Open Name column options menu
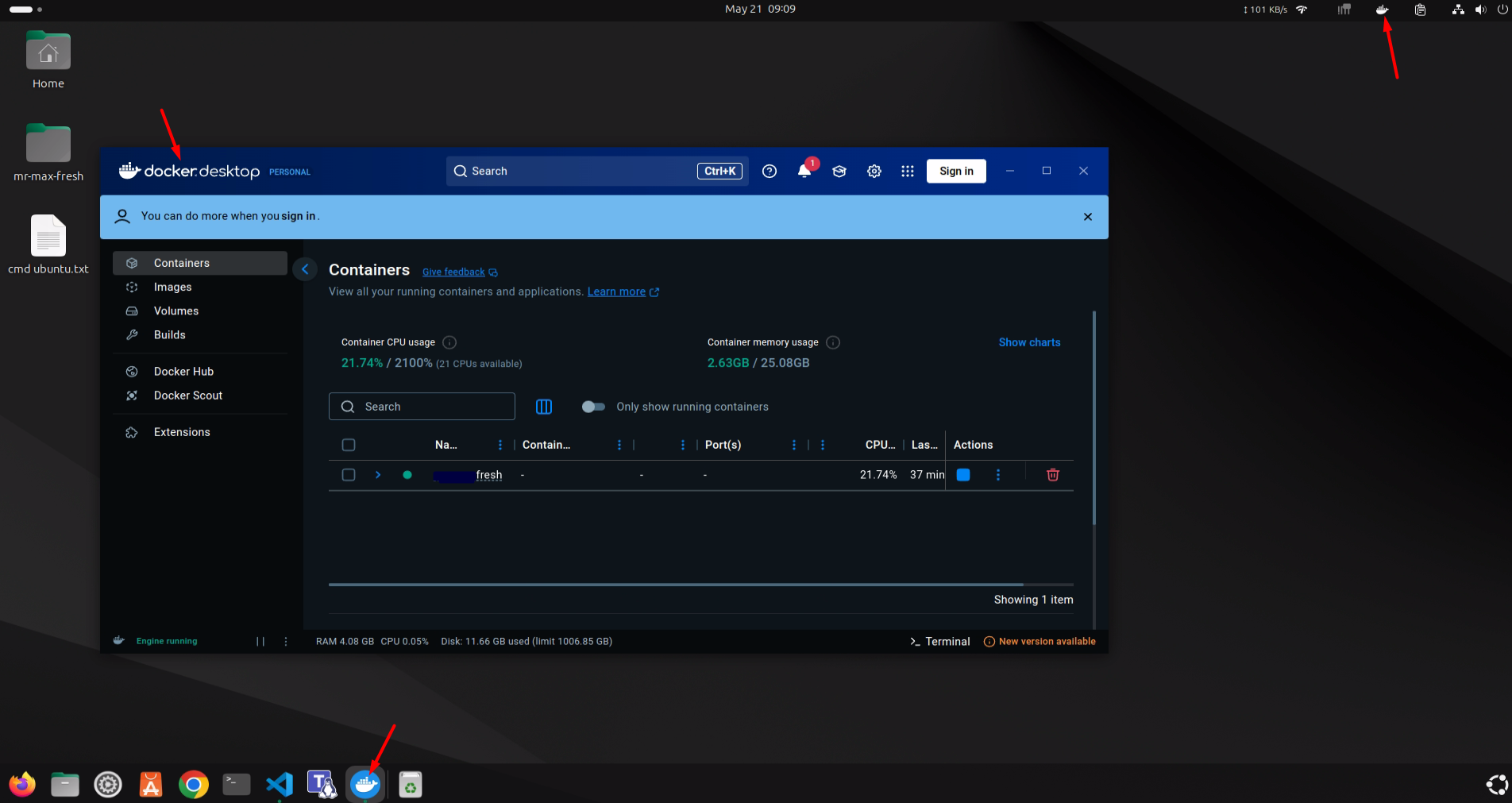This screenshot has height=803, width=1512. [x=500, y=445]
